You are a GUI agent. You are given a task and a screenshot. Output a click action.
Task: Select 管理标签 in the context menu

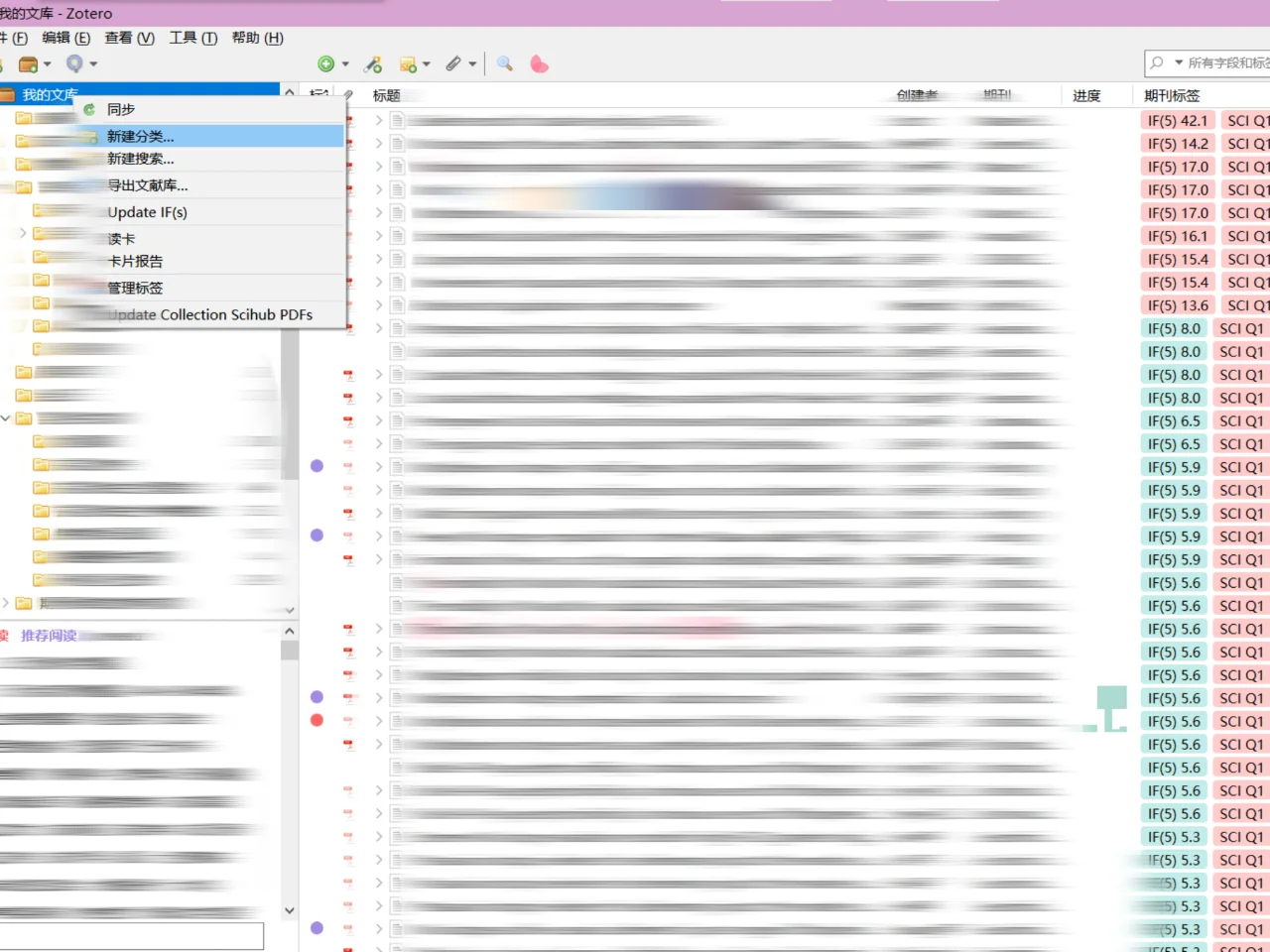pyautogui.click(x=211, y=289)
